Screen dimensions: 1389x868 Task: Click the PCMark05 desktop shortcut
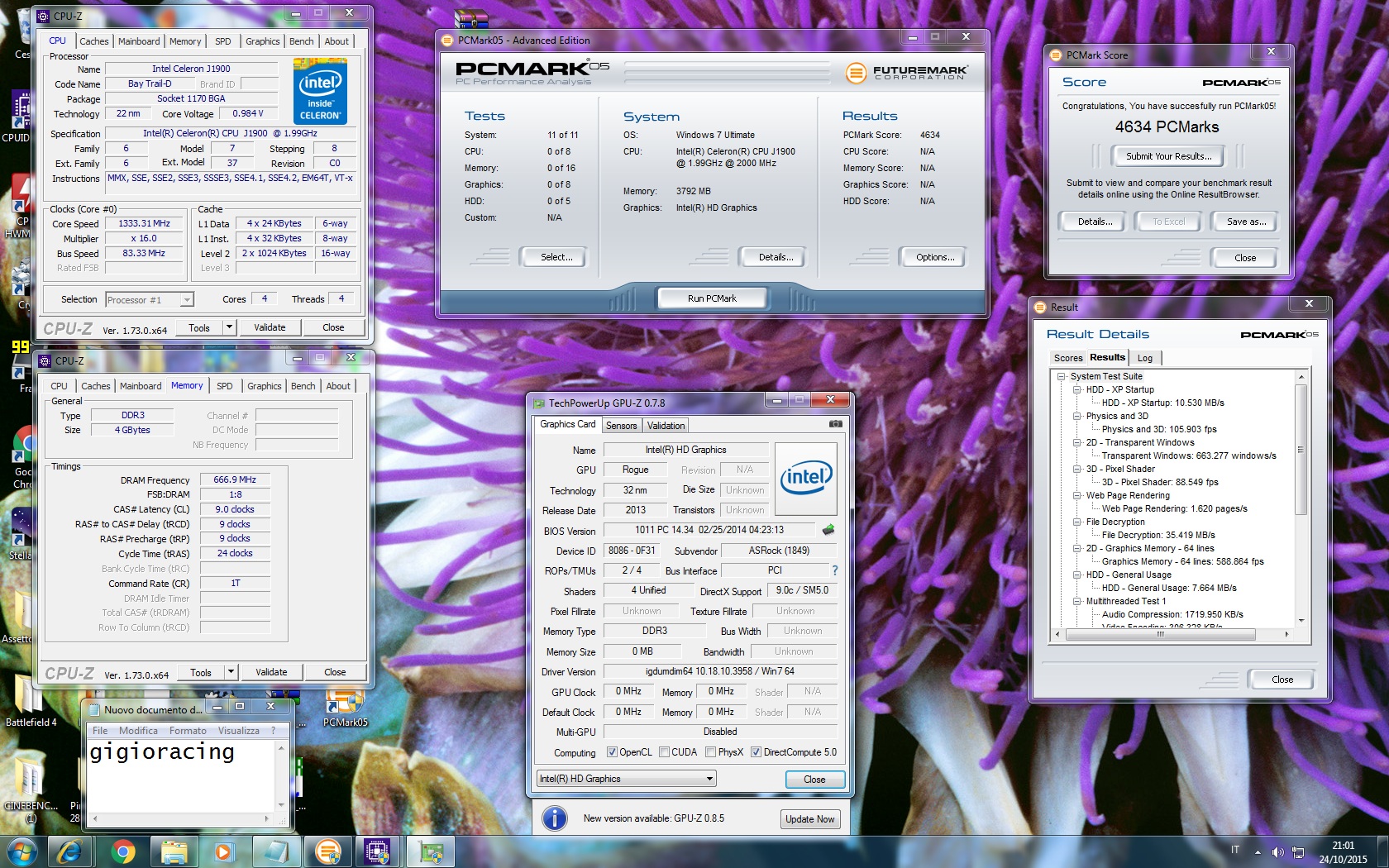tap(345, 708)
